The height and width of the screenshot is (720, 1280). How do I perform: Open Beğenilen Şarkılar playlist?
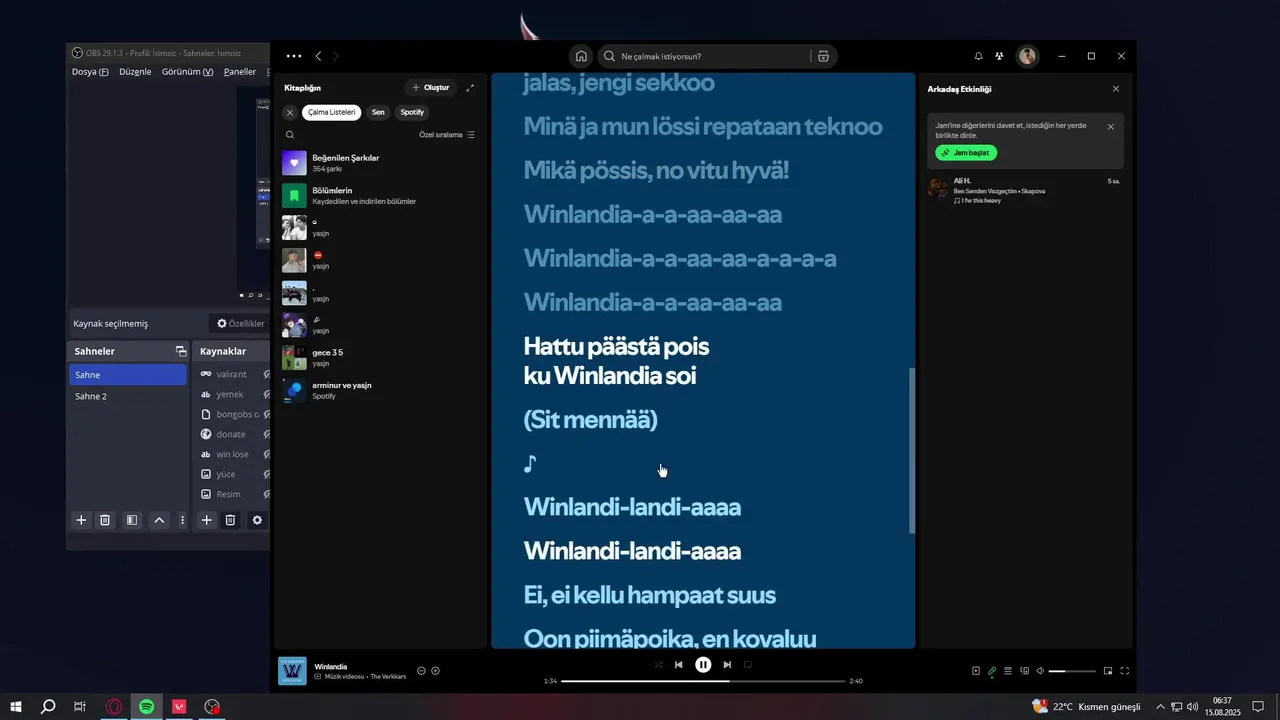pos(380,163)
